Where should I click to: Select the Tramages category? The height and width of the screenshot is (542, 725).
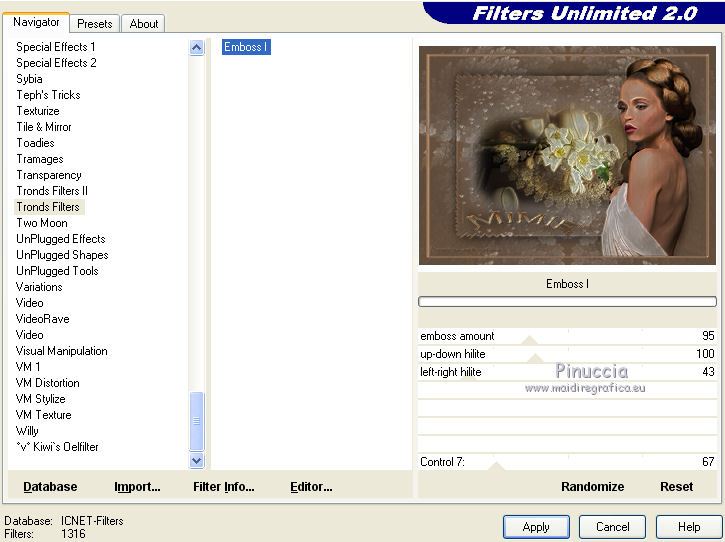[x=40, y=159]
